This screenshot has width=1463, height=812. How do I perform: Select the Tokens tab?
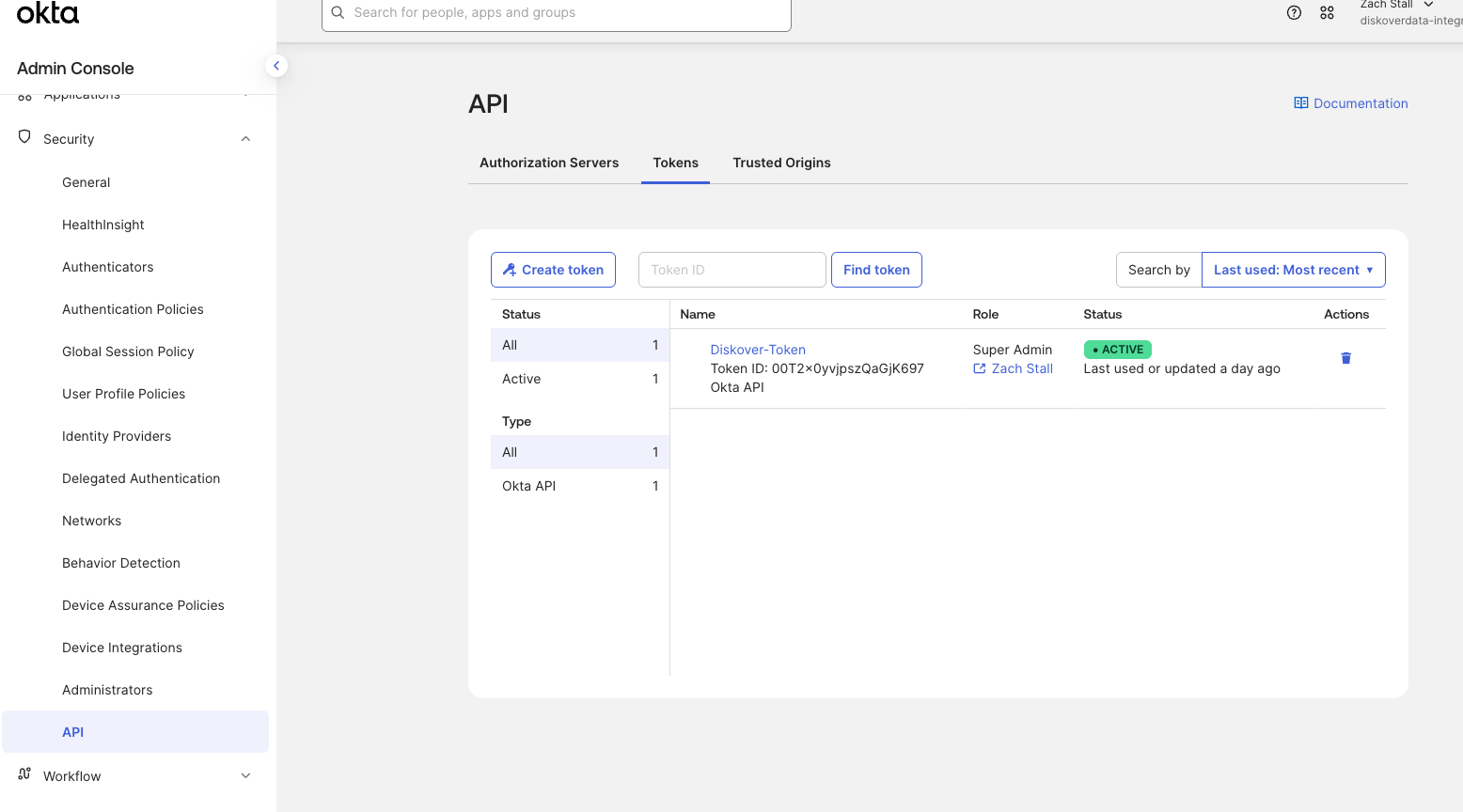pyautogui.click(x=676, y=163)
